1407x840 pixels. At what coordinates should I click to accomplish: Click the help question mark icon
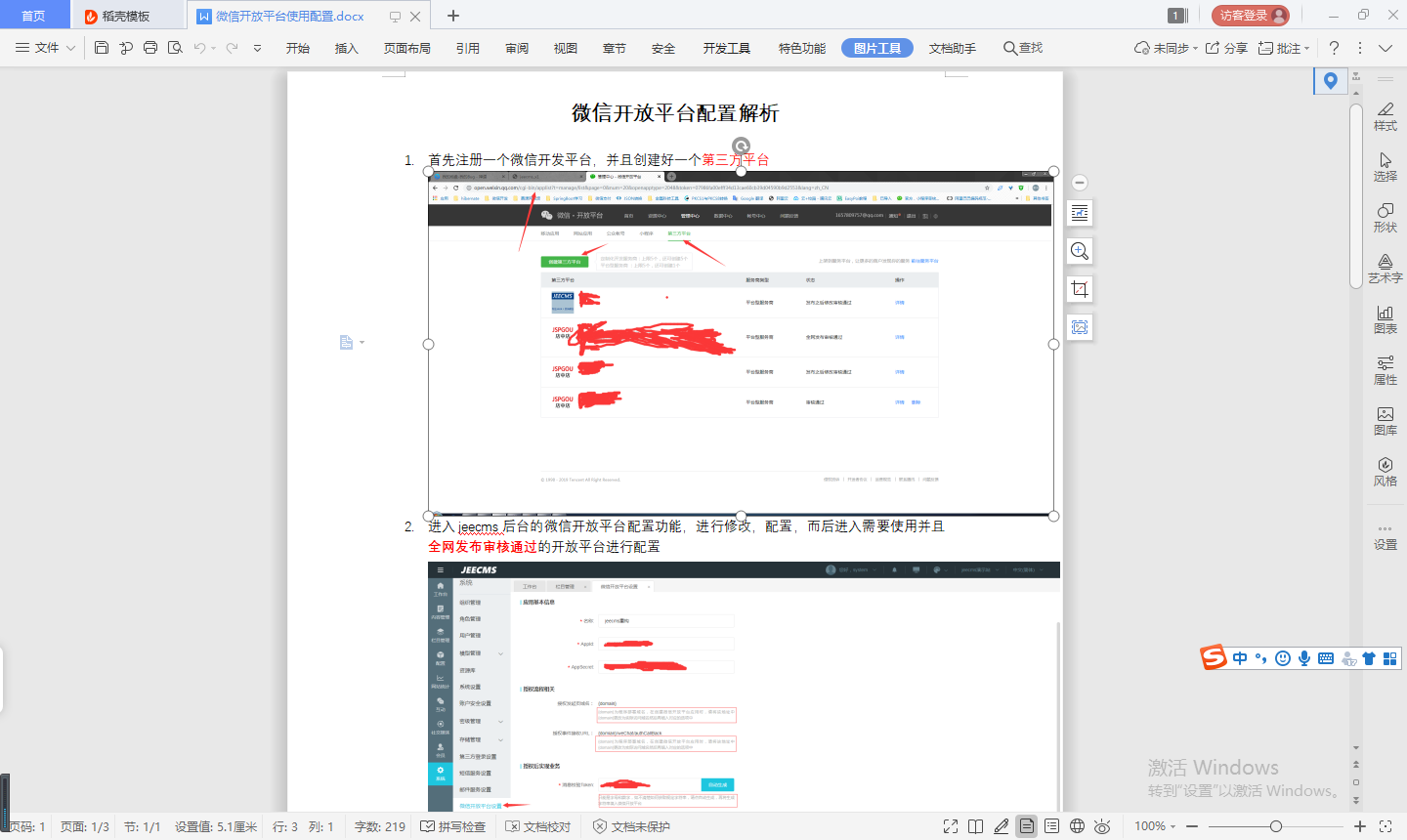[1334, 48]
